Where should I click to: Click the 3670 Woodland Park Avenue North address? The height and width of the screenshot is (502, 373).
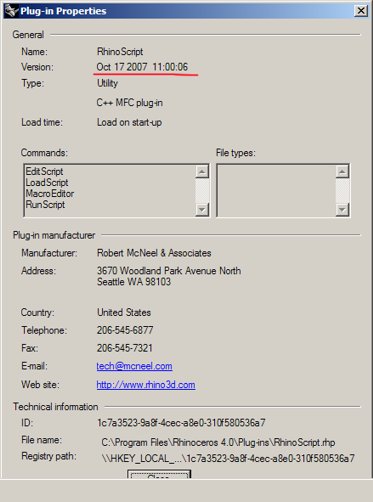[x=169, y=271]
